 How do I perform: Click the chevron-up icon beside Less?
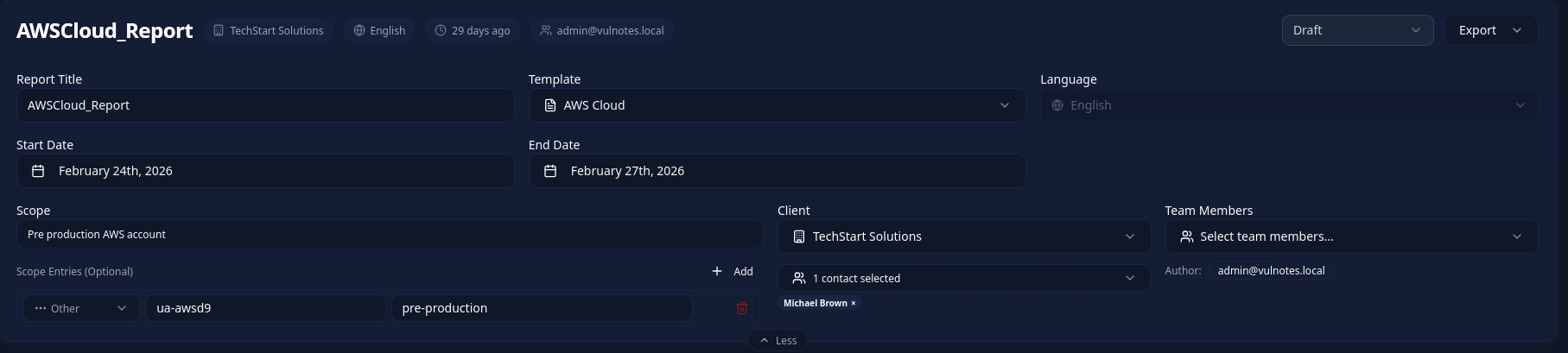point(764,340)
